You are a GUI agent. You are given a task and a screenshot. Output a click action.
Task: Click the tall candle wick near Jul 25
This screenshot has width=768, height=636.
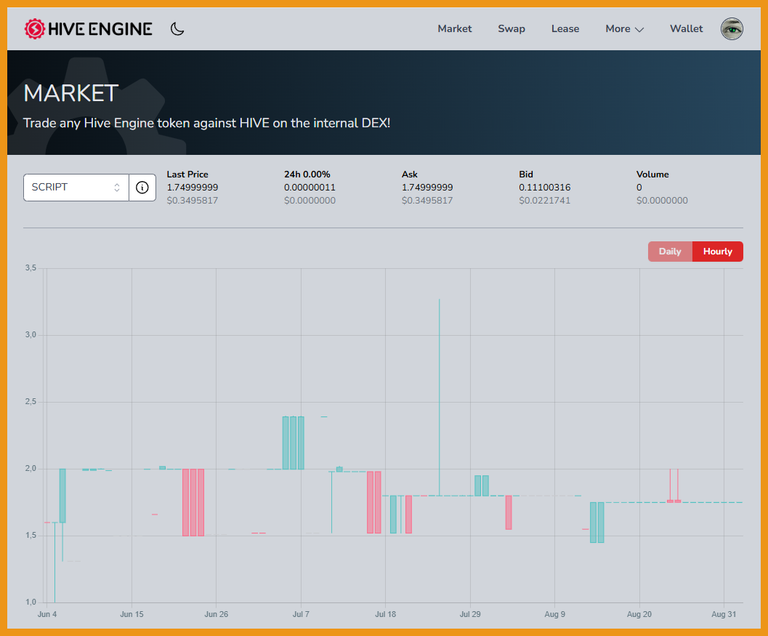pos(439,397)
